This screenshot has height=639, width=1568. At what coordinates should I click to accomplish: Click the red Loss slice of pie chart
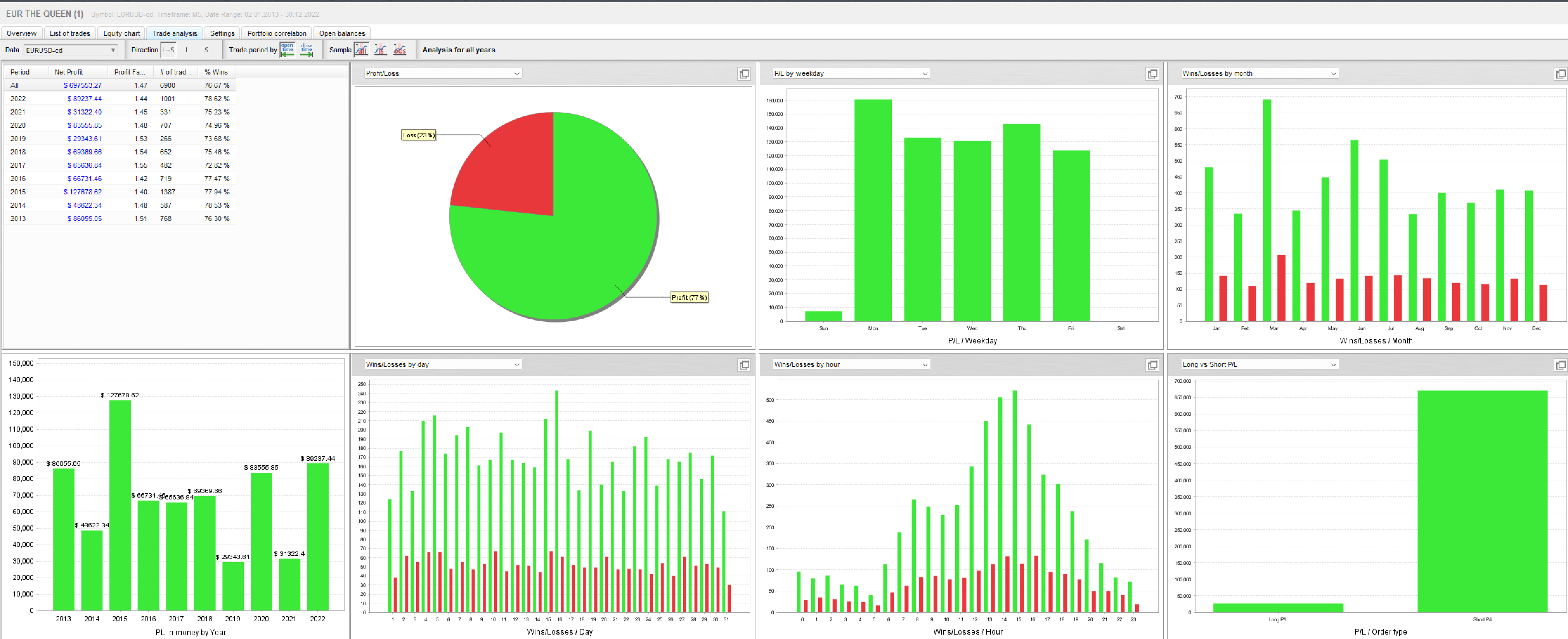click(517, 167)
